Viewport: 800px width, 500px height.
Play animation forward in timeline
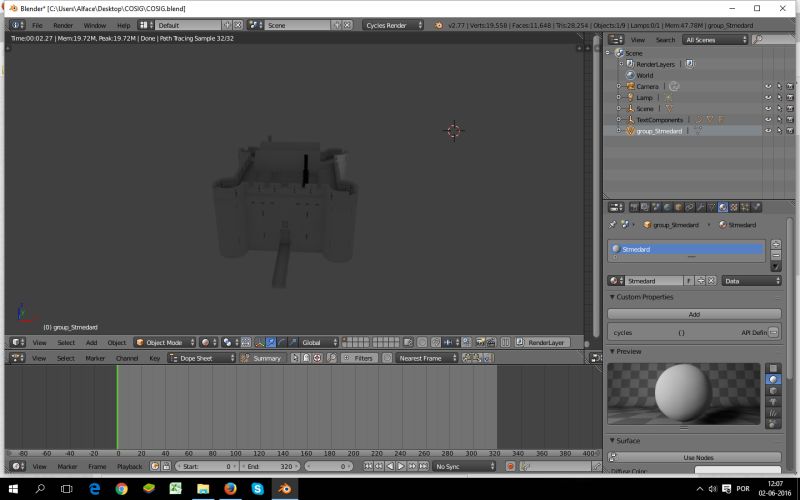coord(401,466)
